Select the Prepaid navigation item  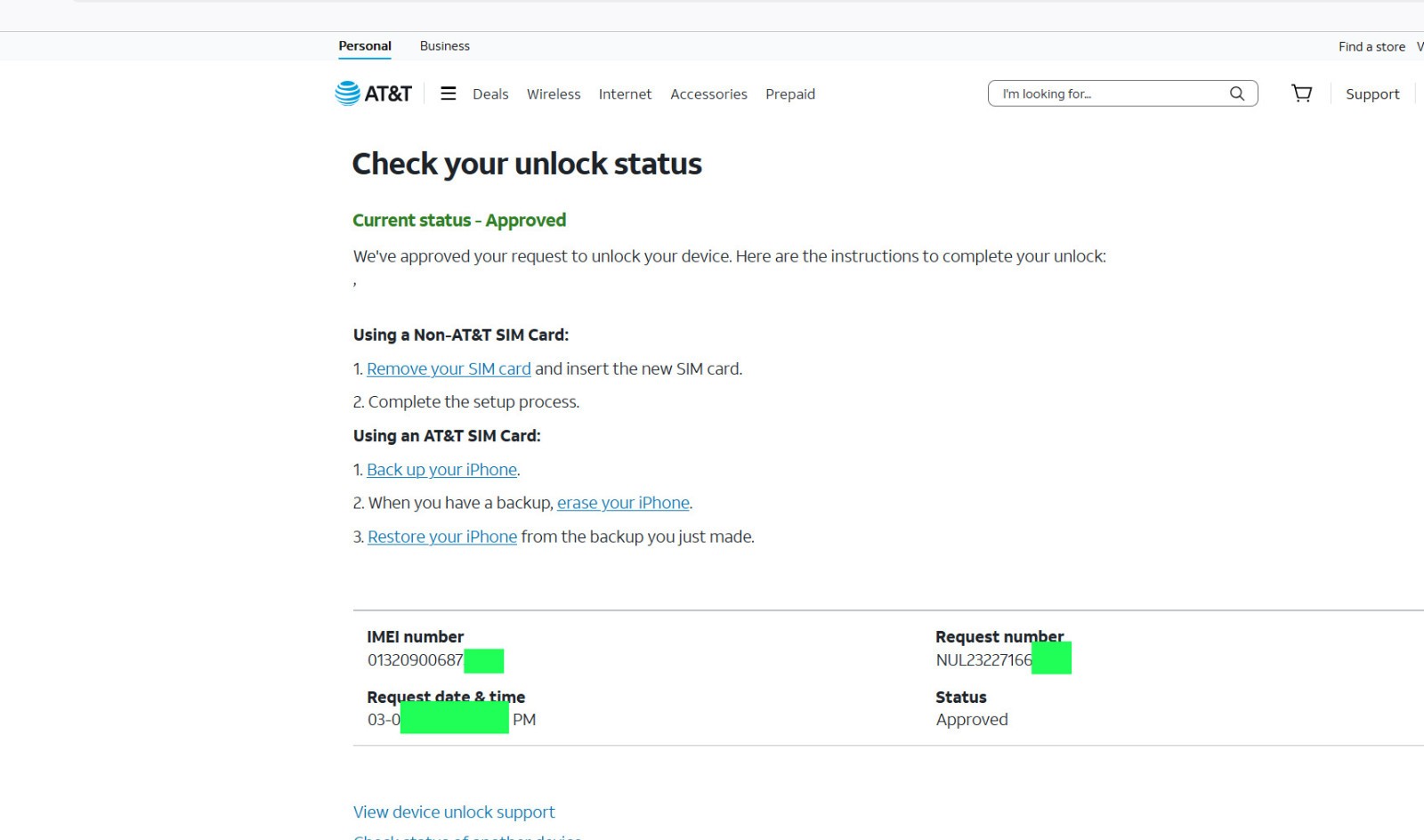tap(790, 94)
